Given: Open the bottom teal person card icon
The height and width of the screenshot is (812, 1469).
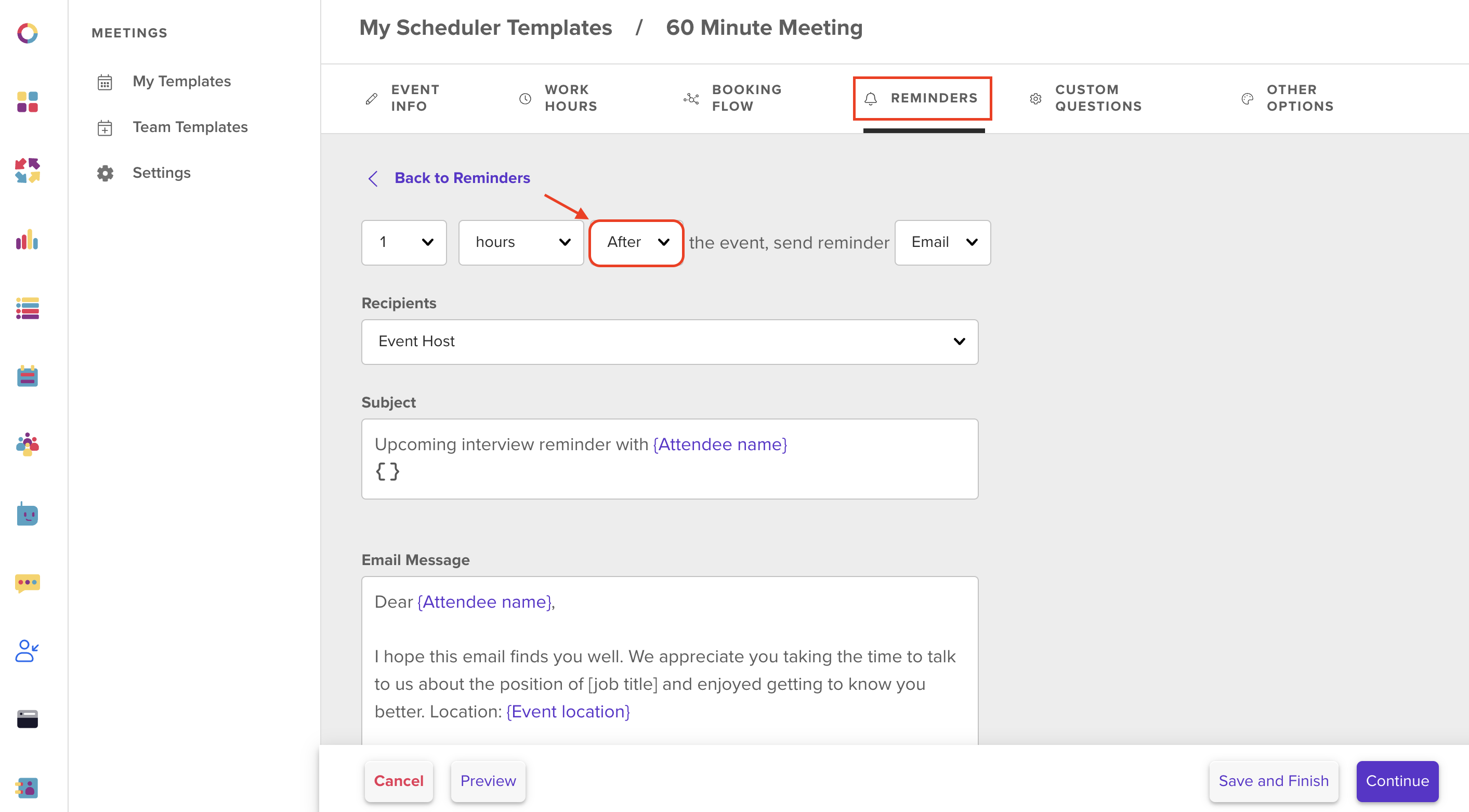Looking at the screenshot, I should click(28, 788).
